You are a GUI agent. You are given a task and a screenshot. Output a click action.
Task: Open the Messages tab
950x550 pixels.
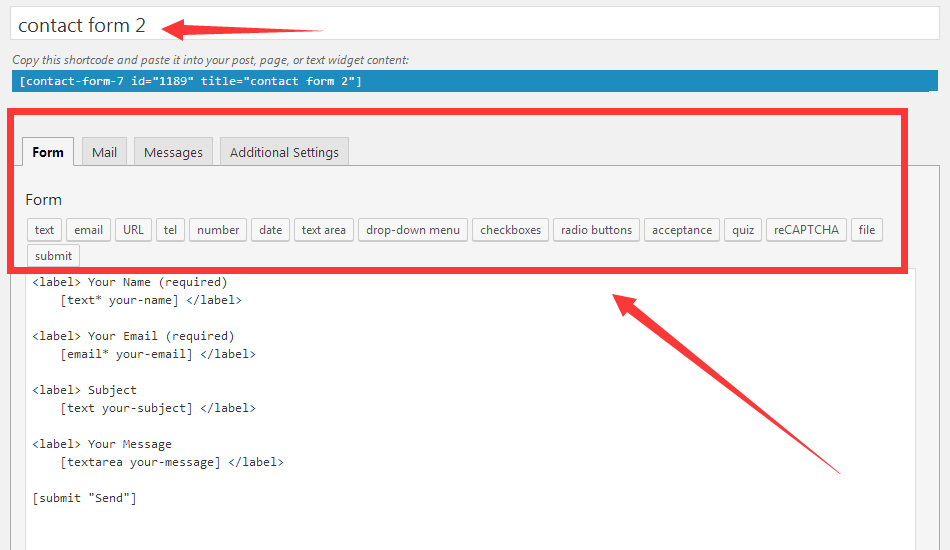click(x=173, y=152)
